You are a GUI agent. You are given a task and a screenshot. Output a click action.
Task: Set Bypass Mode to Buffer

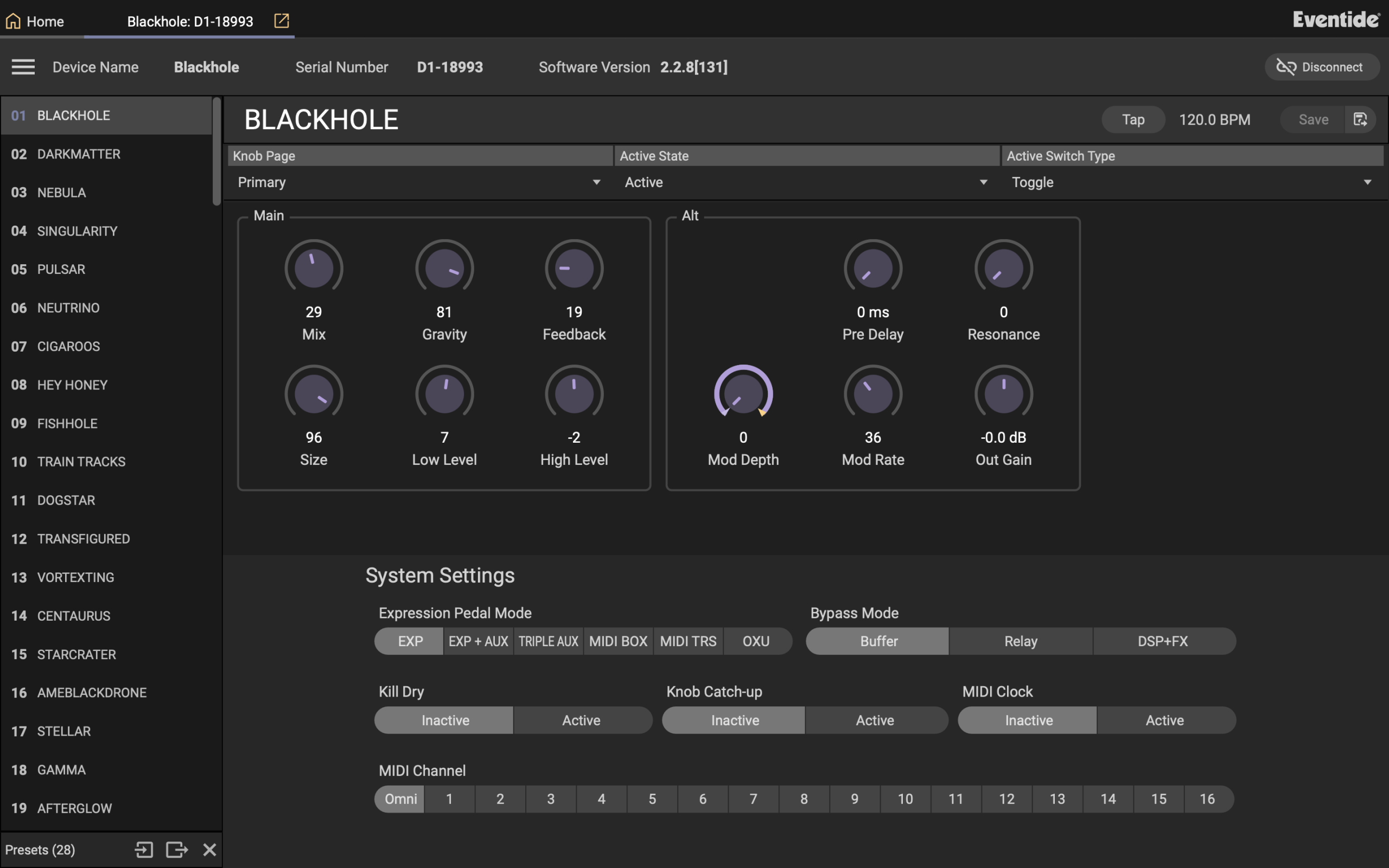877,641
